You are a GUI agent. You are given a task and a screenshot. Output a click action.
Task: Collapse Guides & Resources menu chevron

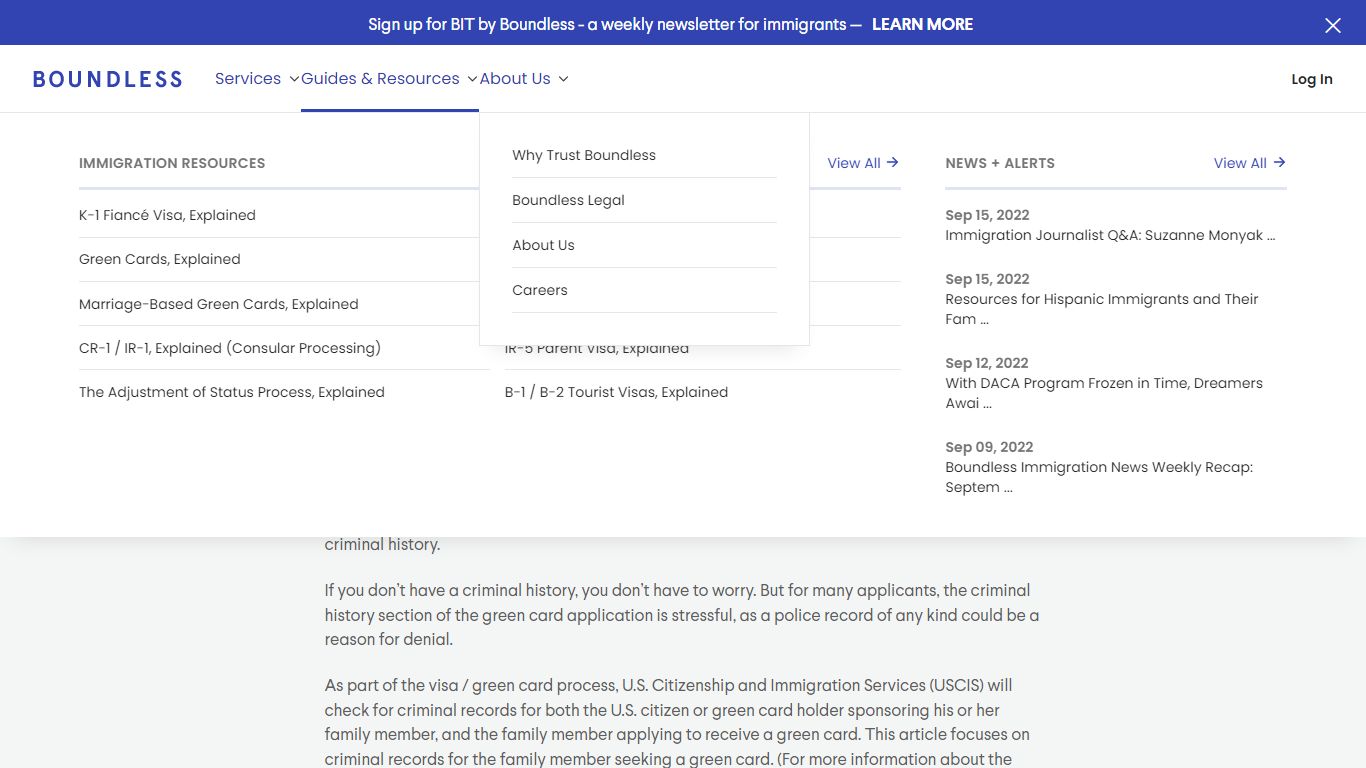[x=472, y=79]
